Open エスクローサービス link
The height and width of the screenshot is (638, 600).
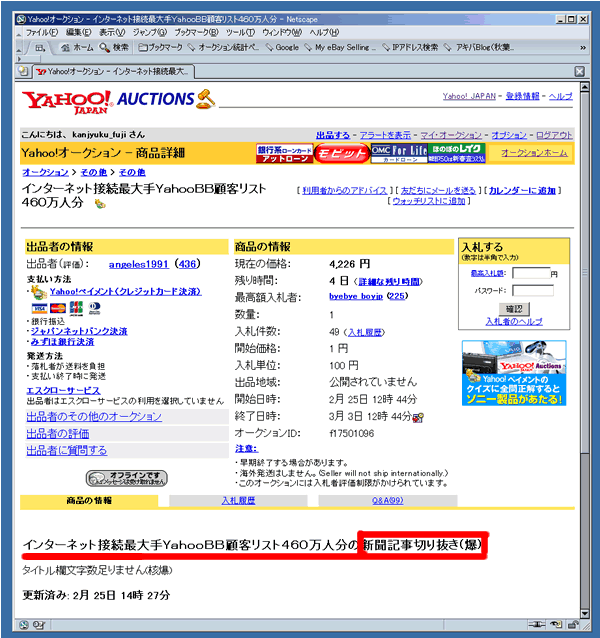63,391
